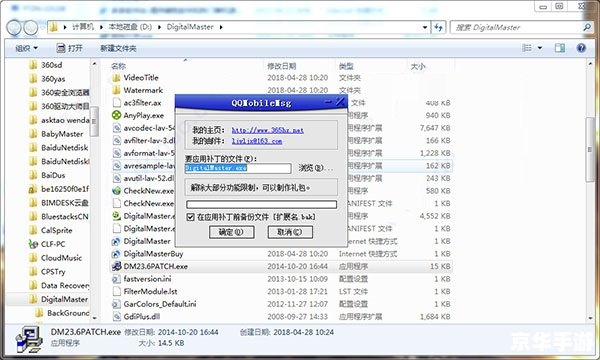This screenshot has height=360, width=600.
Task: Click 新建文件夹 in toolbar
Action: (x=118, y=48)
